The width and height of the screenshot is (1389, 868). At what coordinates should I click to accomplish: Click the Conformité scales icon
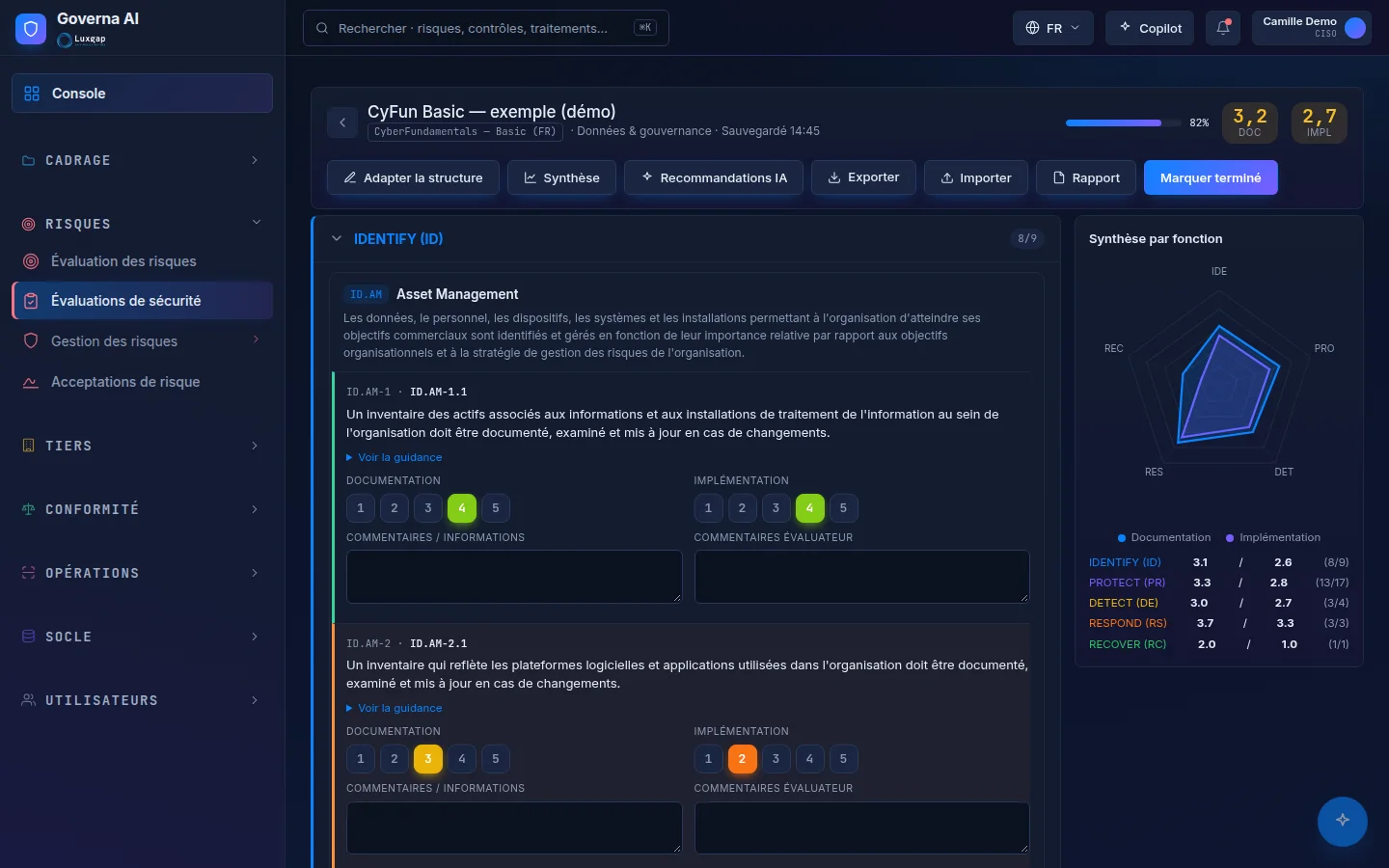coord(29,509)
